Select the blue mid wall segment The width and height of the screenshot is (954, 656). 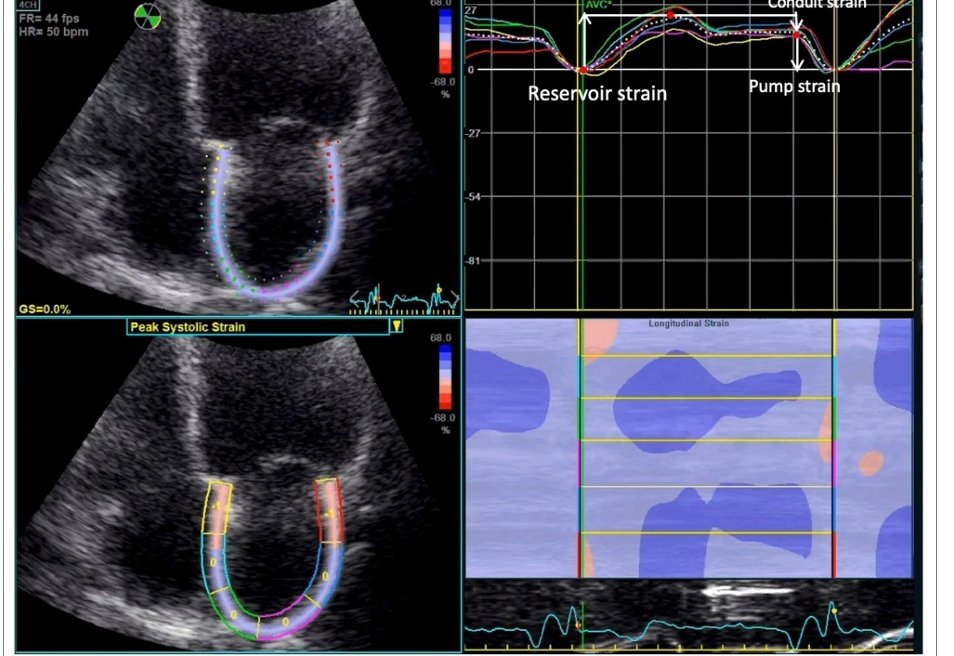coord(327,574)
